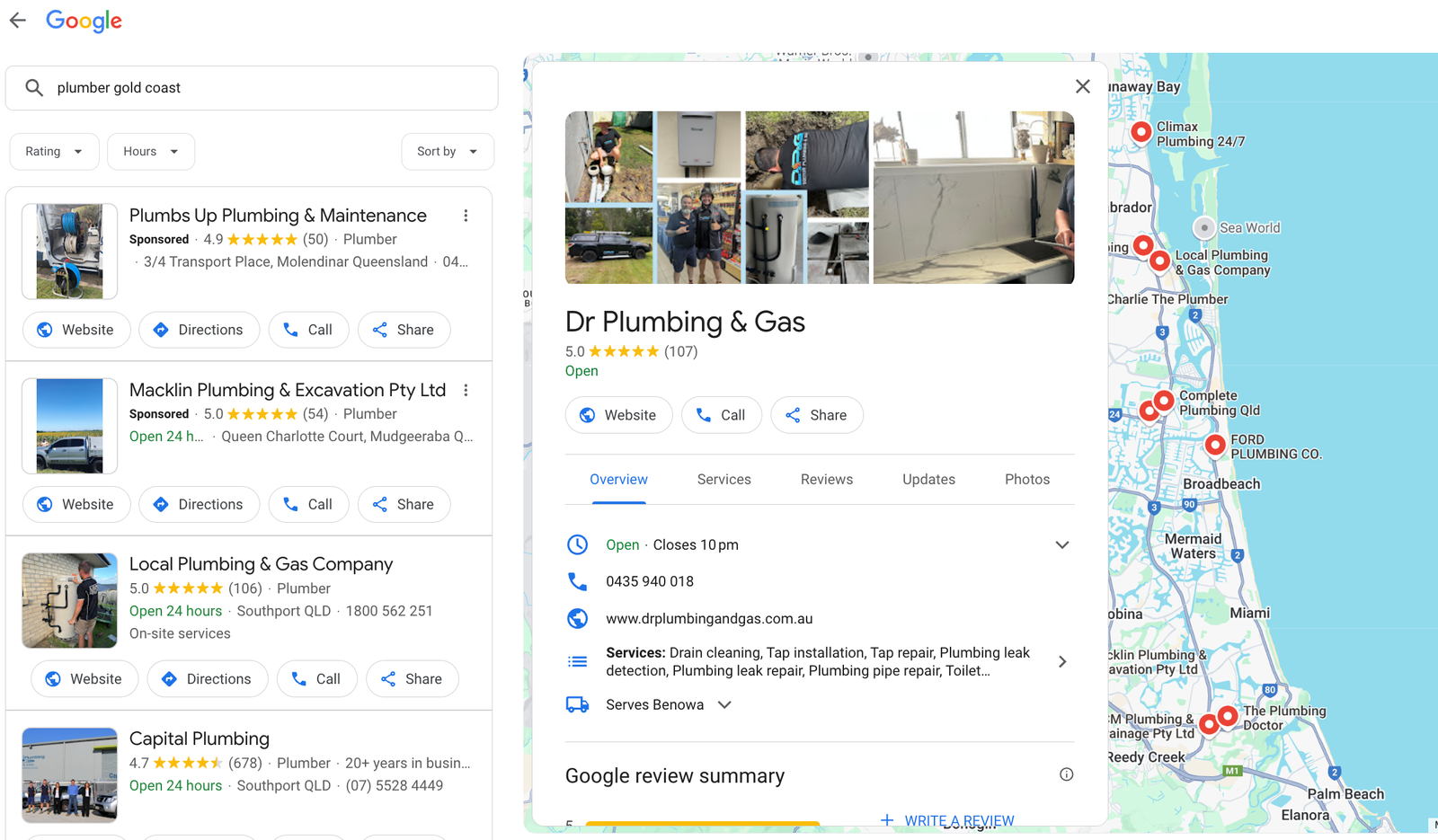This screenshot has height=840, width=1438.
Task: Share Local Plumbing & Gas listing
Action: click(412, 678)
